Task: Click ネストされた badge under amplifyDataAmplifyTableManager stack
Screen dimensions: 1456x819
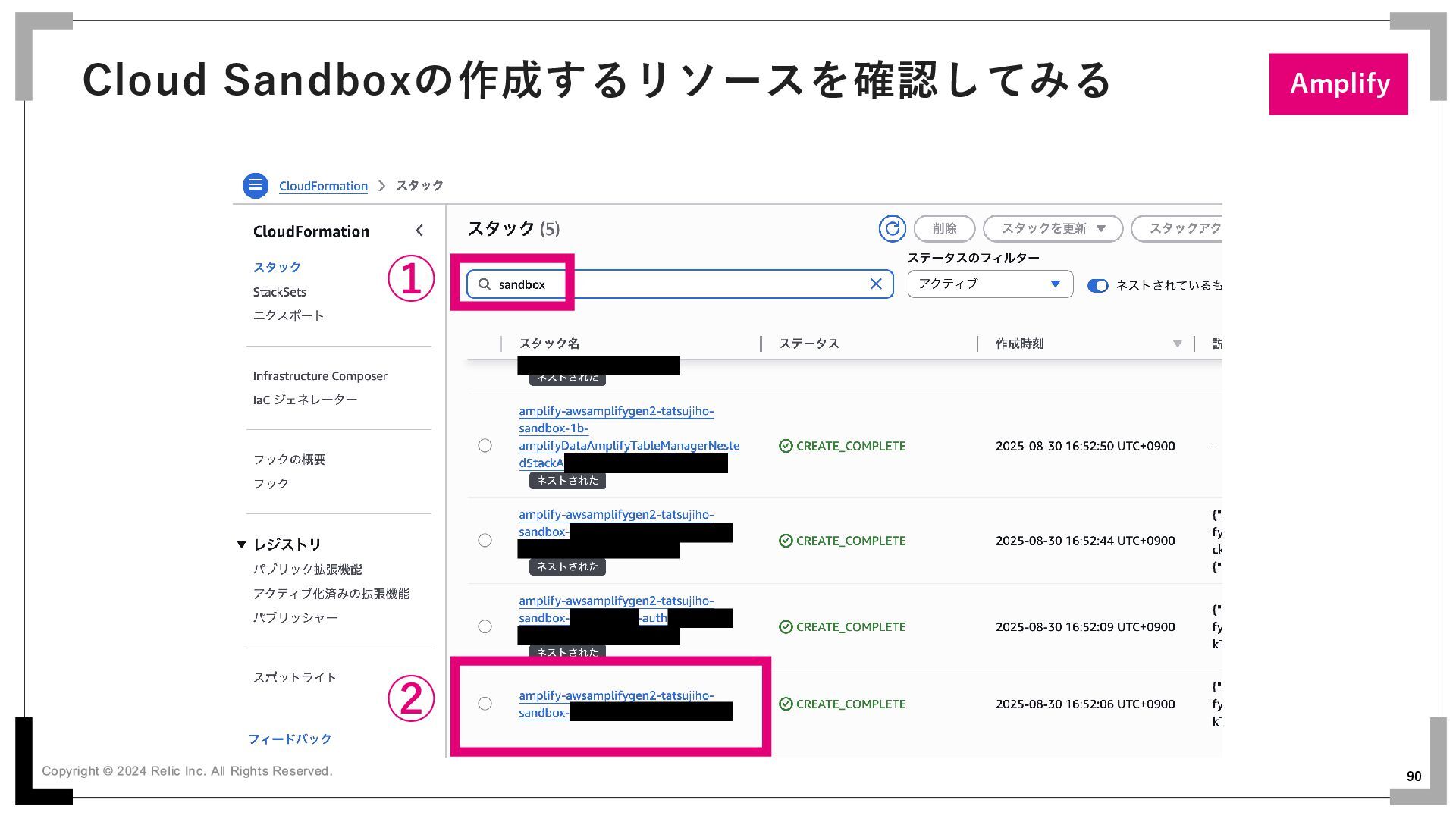Action: pos(567,480)
